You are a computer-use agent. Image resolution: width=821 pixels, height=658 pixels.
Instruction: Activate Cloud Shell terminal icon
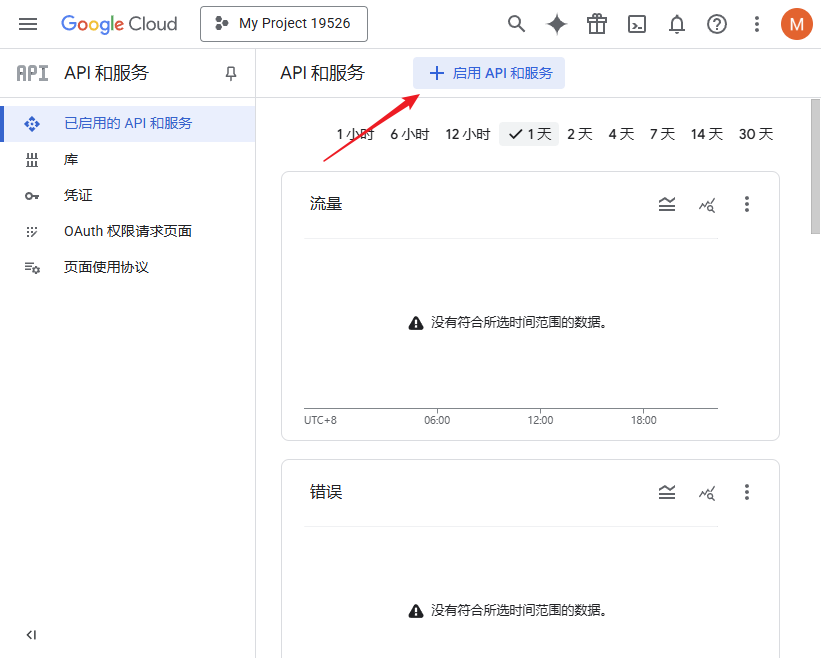coord(637,24)
